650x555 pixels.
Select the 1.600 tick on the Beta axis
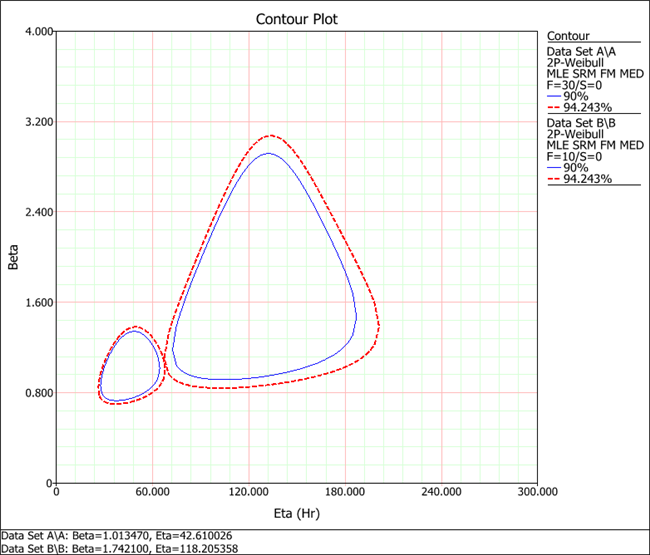coord(38,303)
